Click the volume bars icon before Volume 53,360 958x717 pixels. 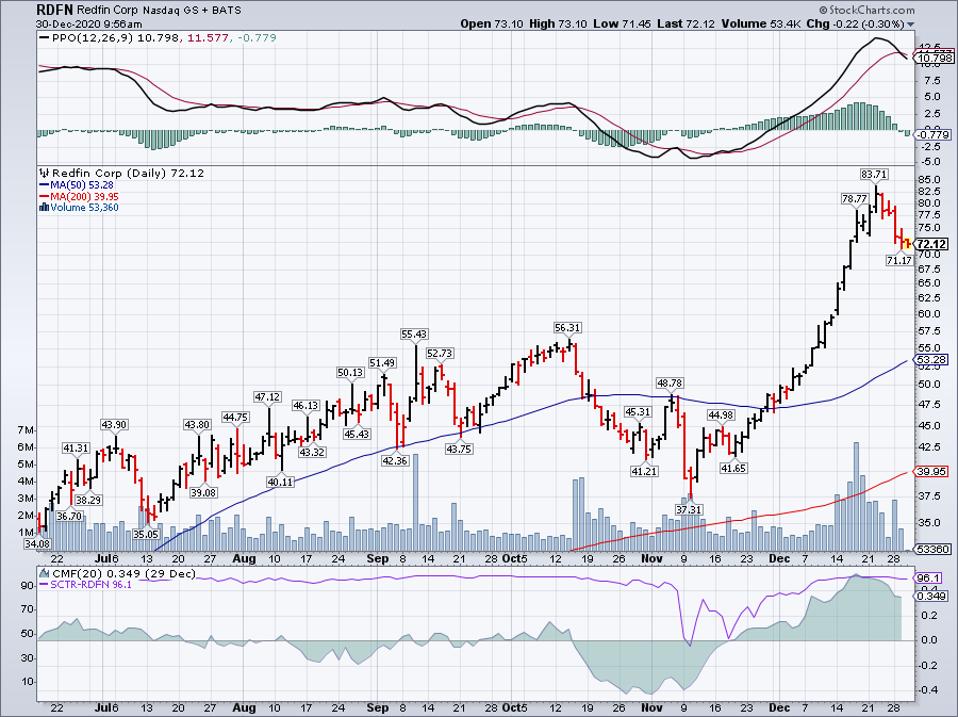(44, 208)
